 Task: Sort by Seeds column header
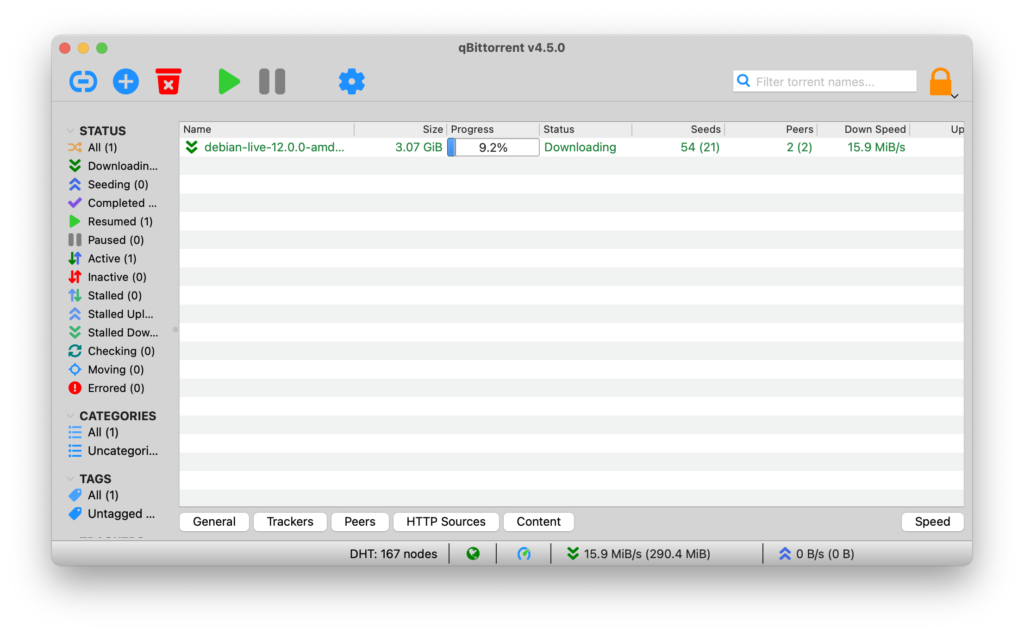[679, 129]
